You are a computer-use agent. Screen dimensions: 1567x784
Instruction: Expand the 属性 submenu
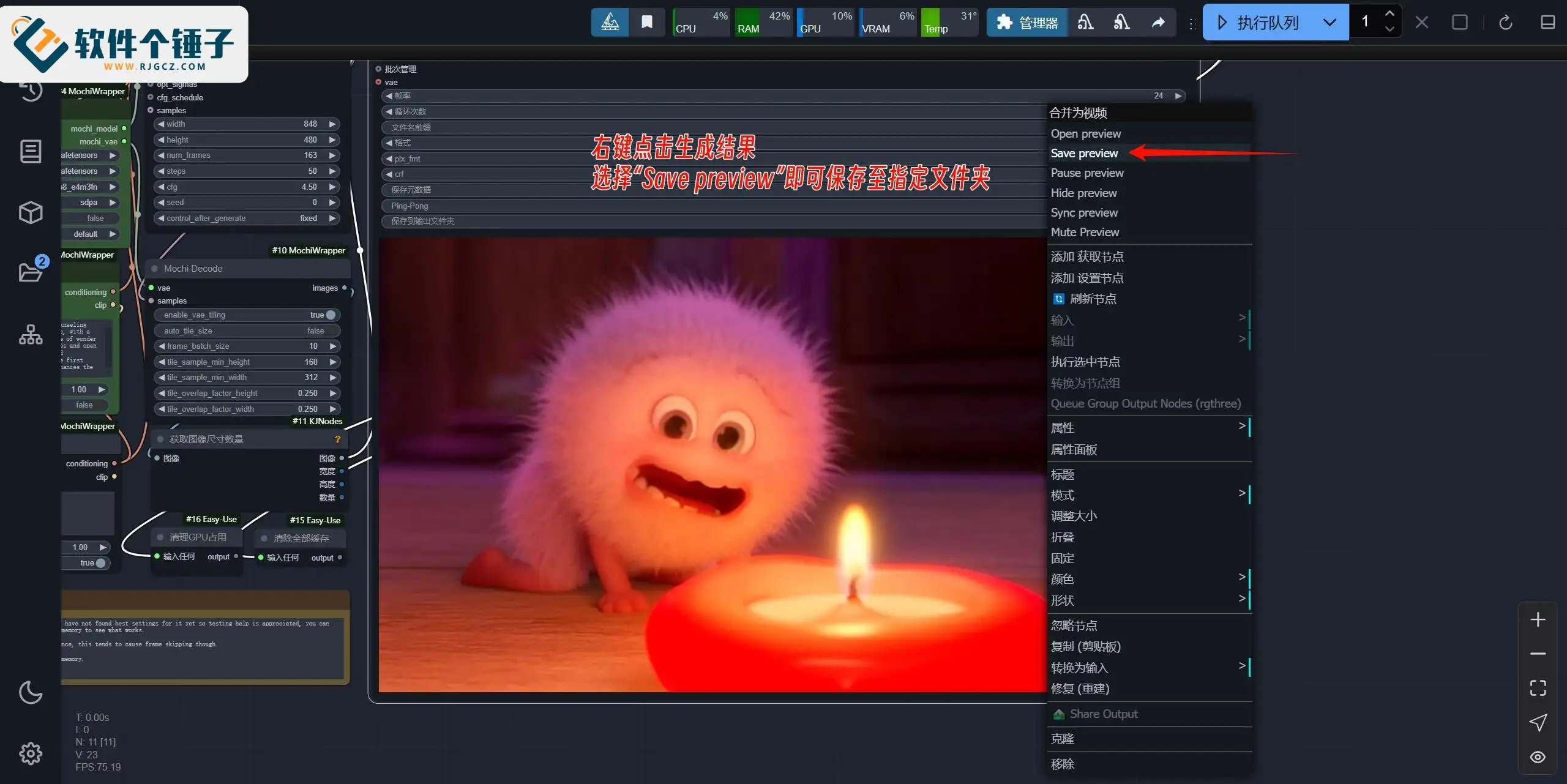click(x=1149, y=427)
